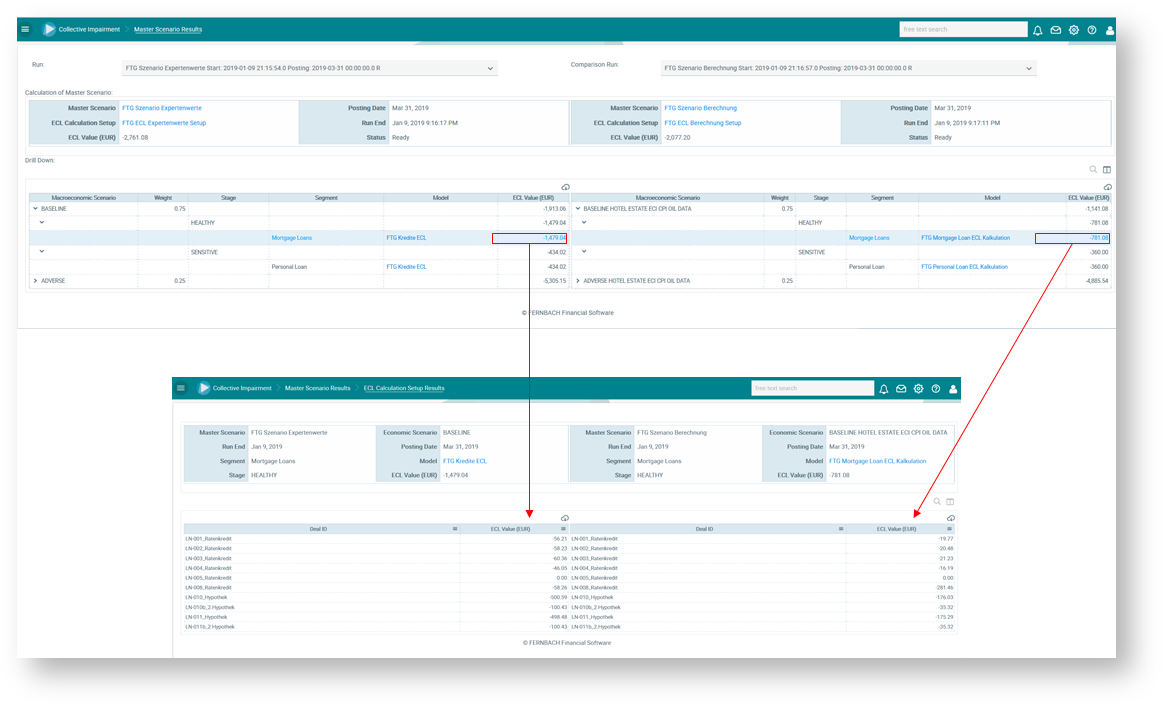The height and width of the screenshot is (706, 1164).
Task: Expand the ADVERSE scenario row on the left
Action: point(36,281)
